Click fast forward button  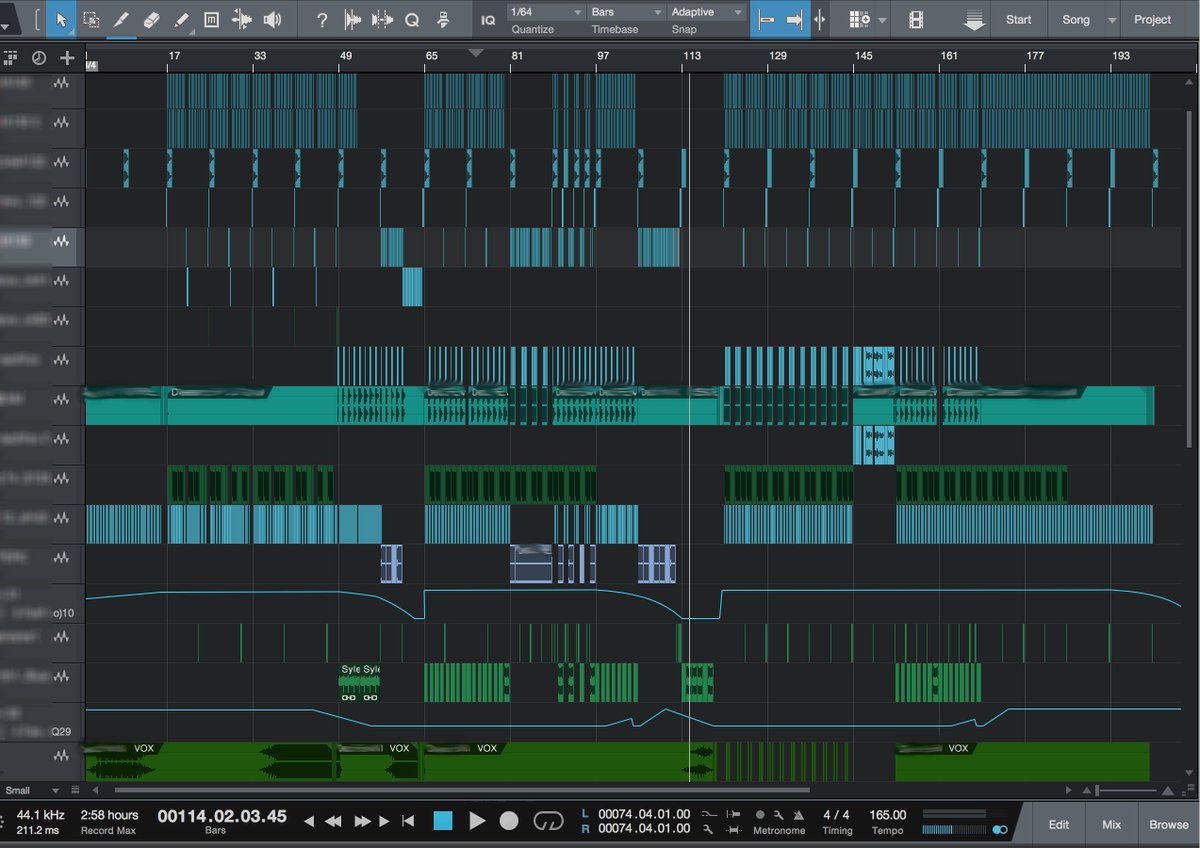coord(361,821)
